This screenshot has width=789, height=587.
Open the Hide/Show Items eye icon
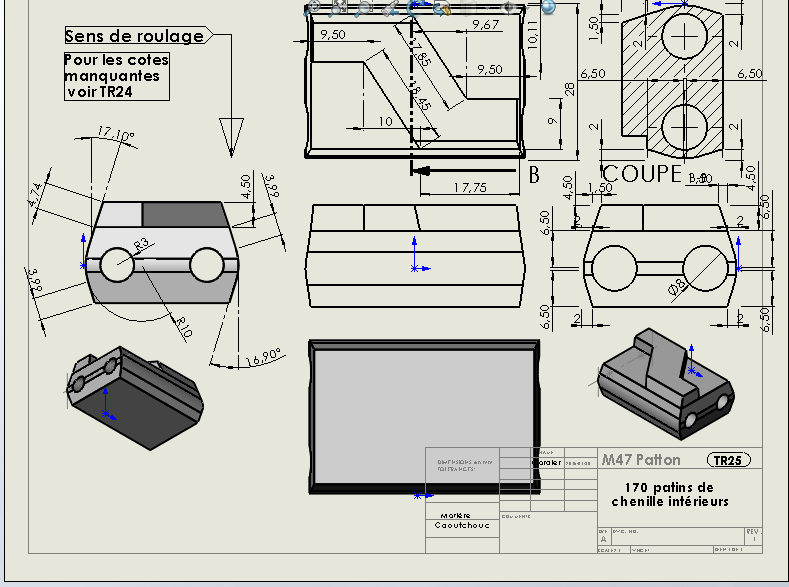click(509, 7)
